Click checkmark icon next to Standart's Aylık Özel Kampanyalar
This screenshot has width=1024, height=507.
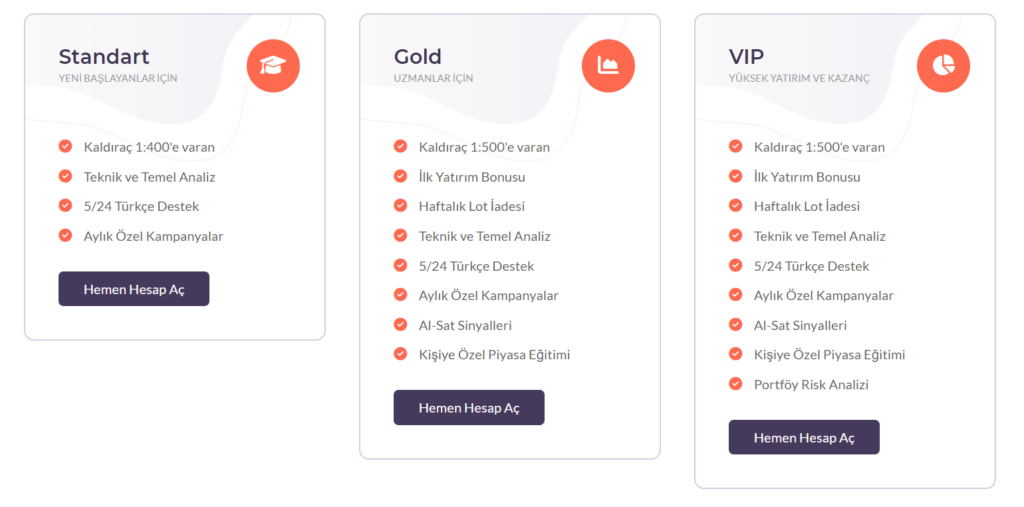[x=65, y=236]
